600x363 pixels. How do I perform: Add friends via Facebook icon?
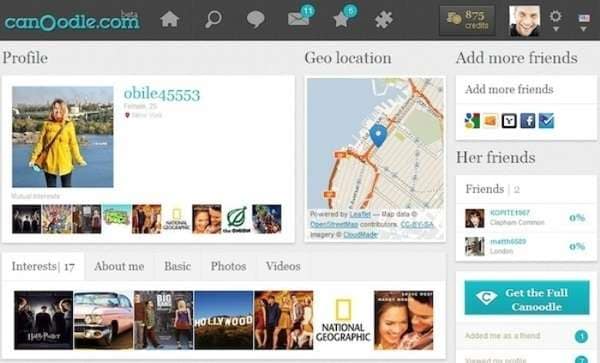tap(528, 121)
